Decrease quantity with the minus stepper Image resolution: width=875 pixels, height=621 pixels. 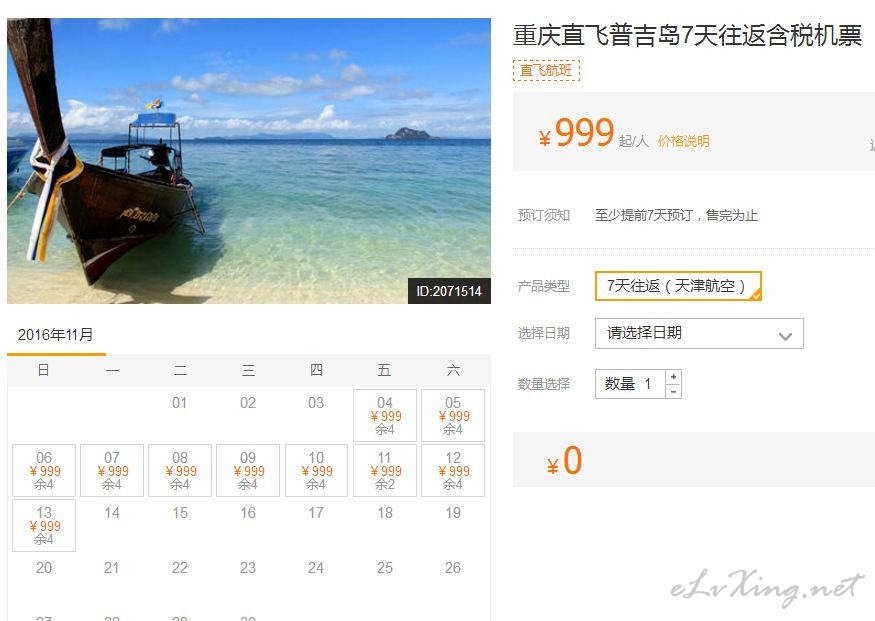tap(674, 392)
